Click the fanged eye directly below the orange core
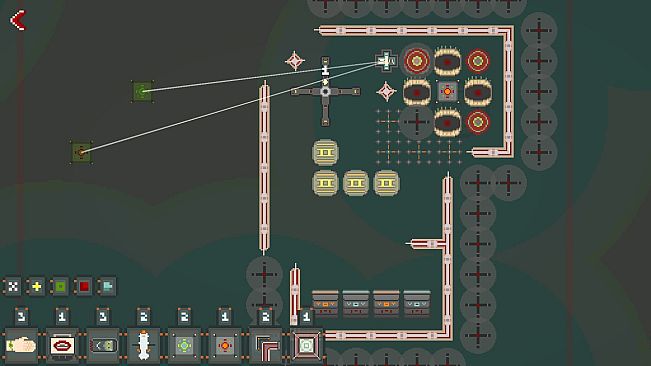 coord(447,122)
